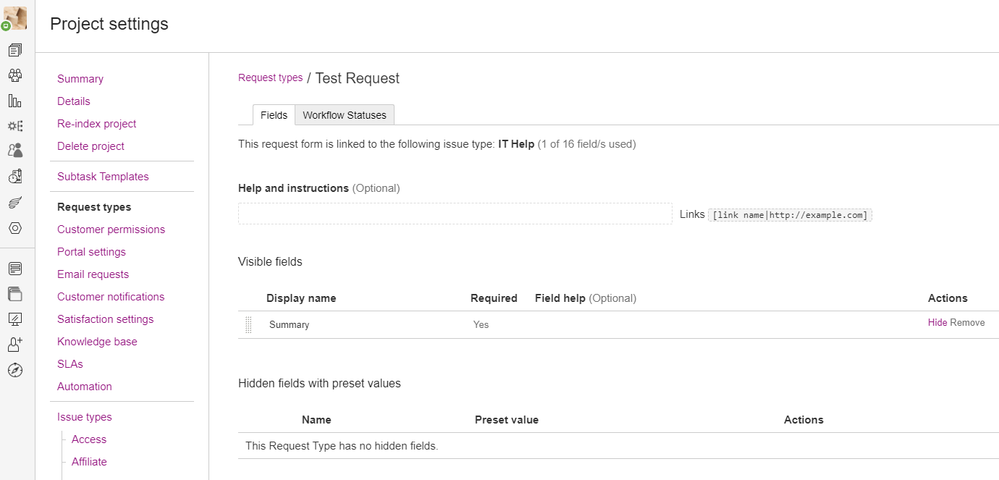This screenshot has width=999, height=480.
Task: Select the Fields tab
Action: point(274,115)
